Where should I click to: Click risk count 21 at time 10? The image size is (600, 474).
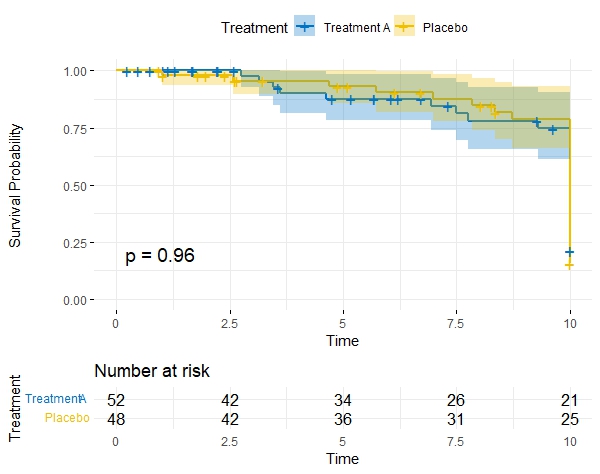pyautogui.click(x=570, y=400)
